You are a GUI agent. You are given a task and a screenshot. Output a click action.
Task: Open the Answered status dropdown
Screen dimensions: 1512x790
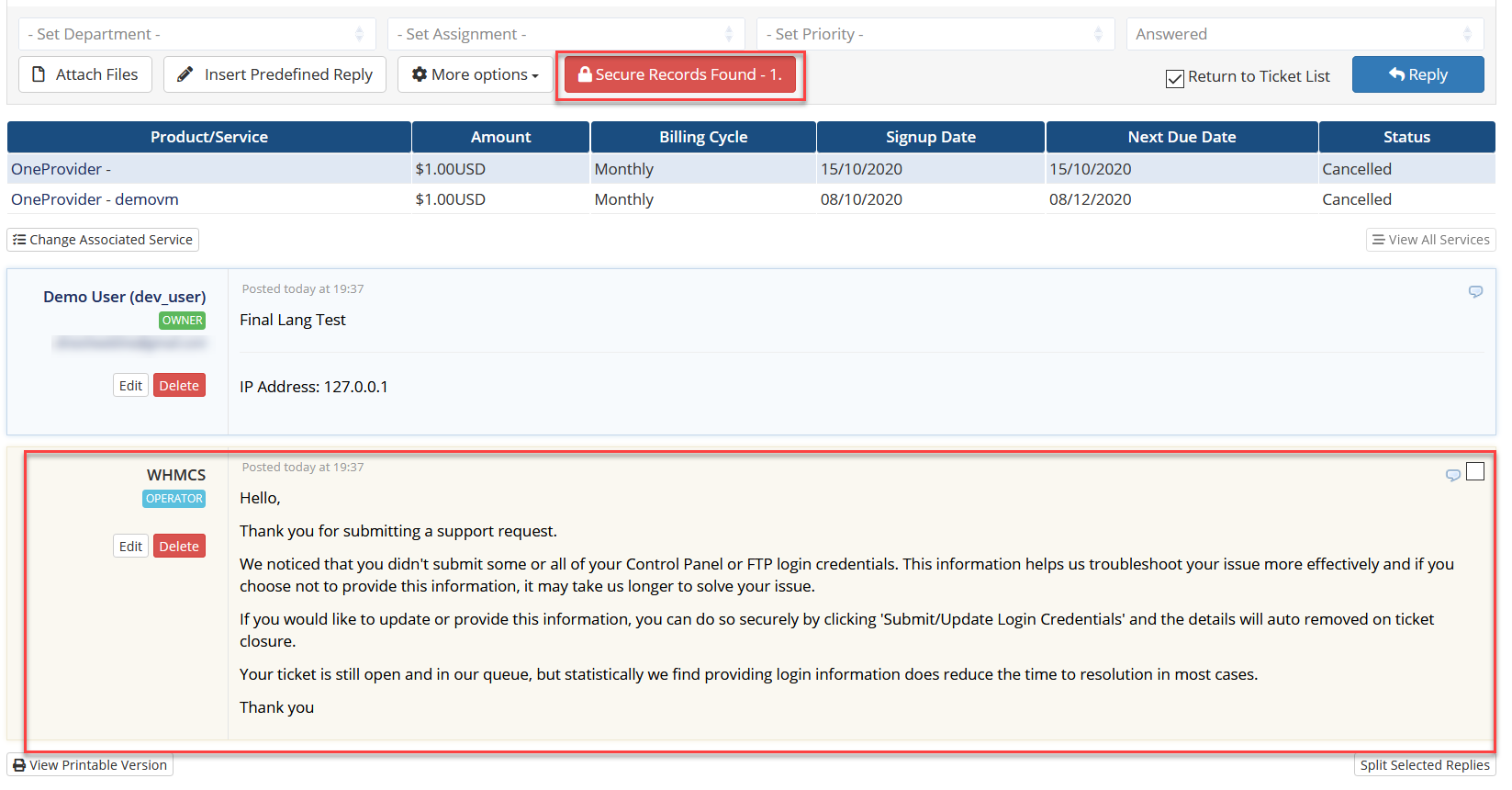tap(1305, 34)
